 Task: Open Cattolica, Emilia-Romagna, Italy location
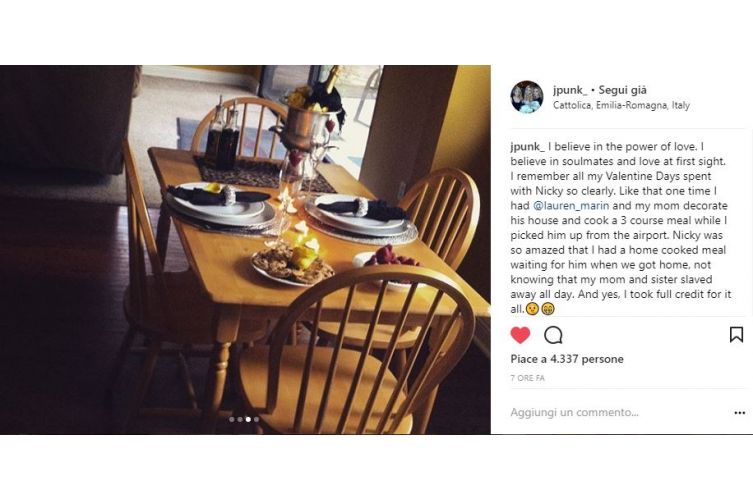[621, 105]
